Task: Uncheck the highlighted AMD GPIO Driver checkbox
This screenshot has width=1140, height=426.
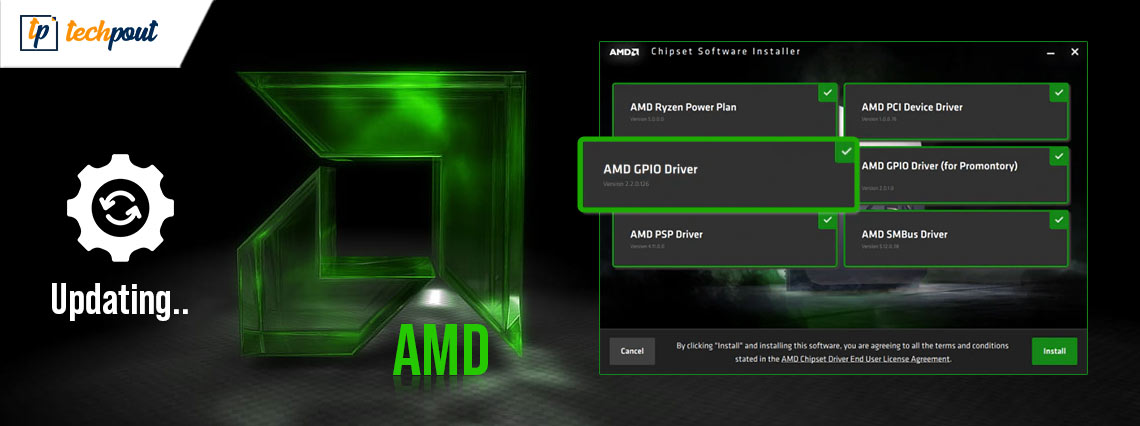Action: click(845, 152)
